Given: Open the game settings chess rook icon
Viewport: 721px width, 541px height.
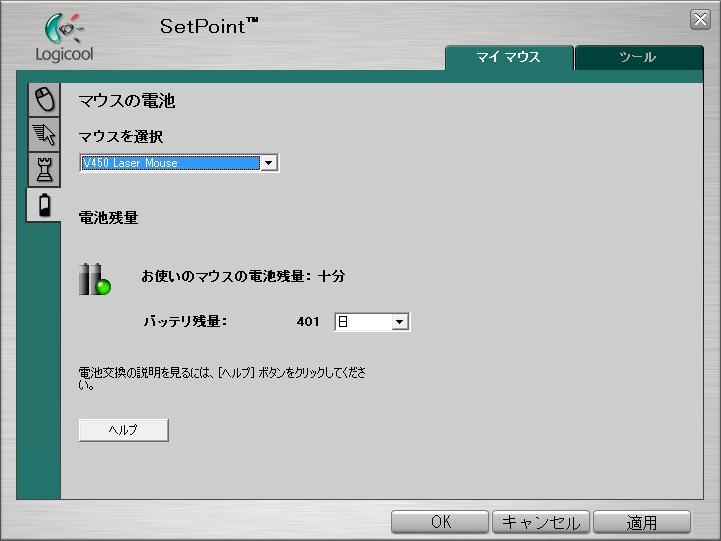Looking at the screenshot, I should [x=44, y=170].
